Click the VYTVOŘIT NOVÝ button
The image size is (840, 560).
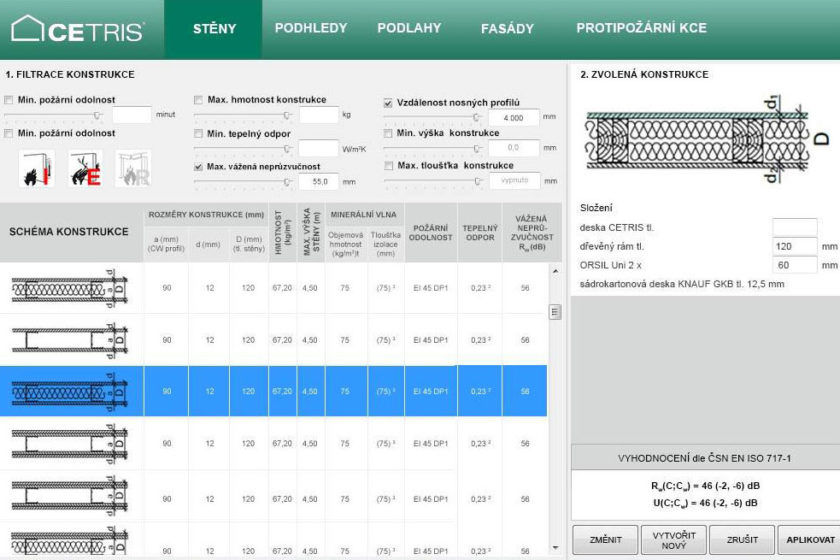pyautogui.click(x=674, y=539)
